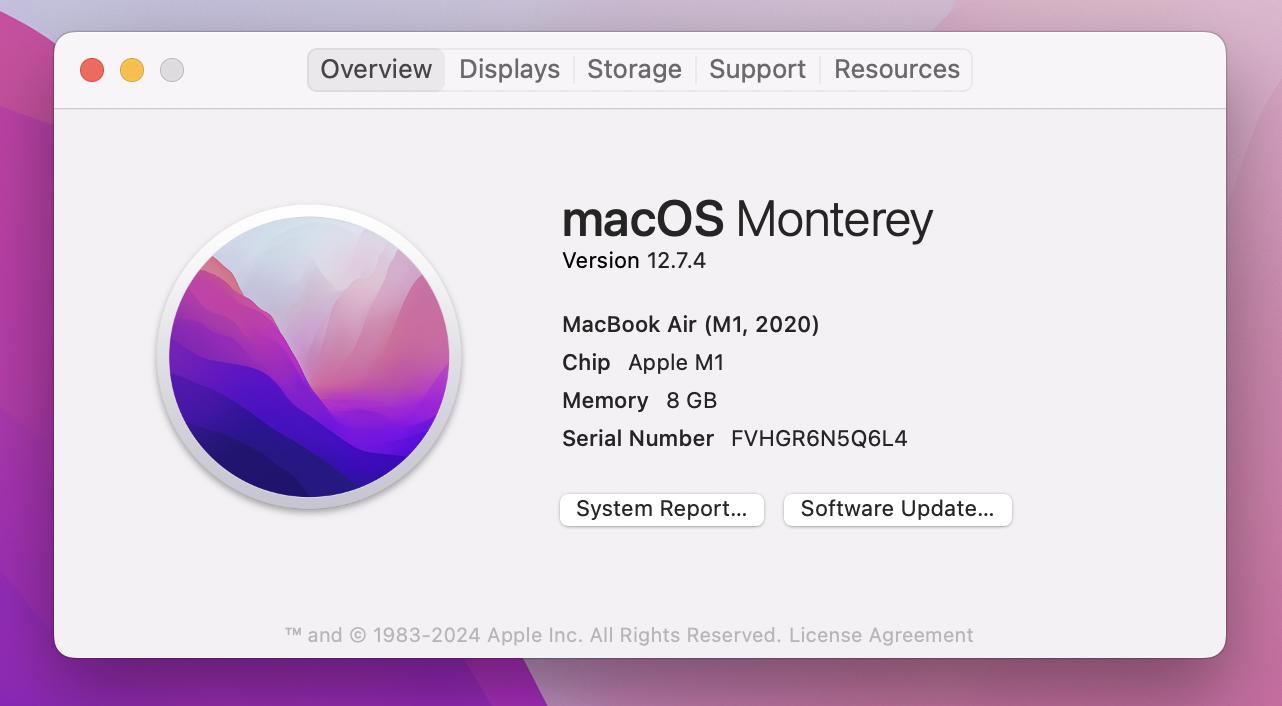Click the gray zoom window button
The height and width of the screenshot is (706, 1282).
(x=172, y=70)
